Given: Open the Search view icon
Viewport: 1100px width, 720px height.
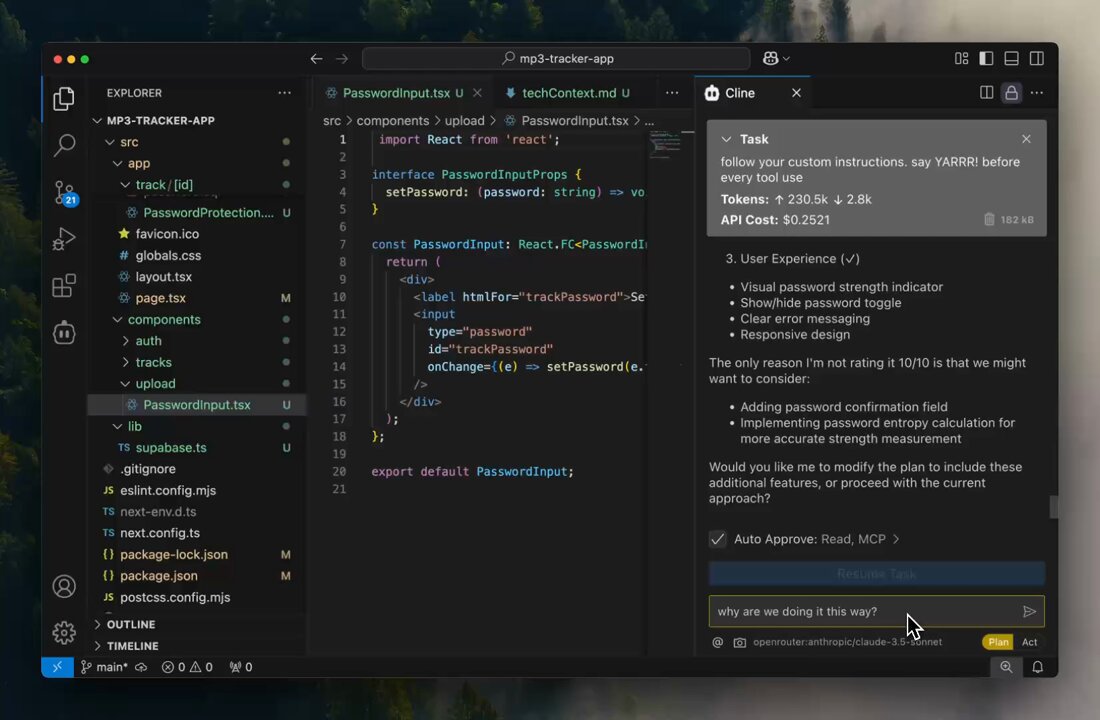Looking at the screenshot, I should 64,145.
